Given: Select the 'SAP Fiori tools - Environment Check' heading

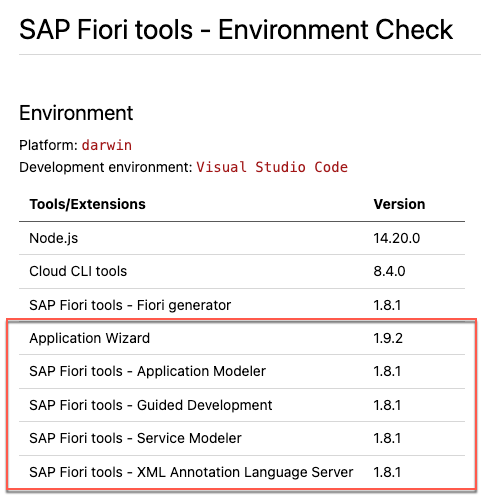Looking at the screenshot, I should tap(236, 30).
